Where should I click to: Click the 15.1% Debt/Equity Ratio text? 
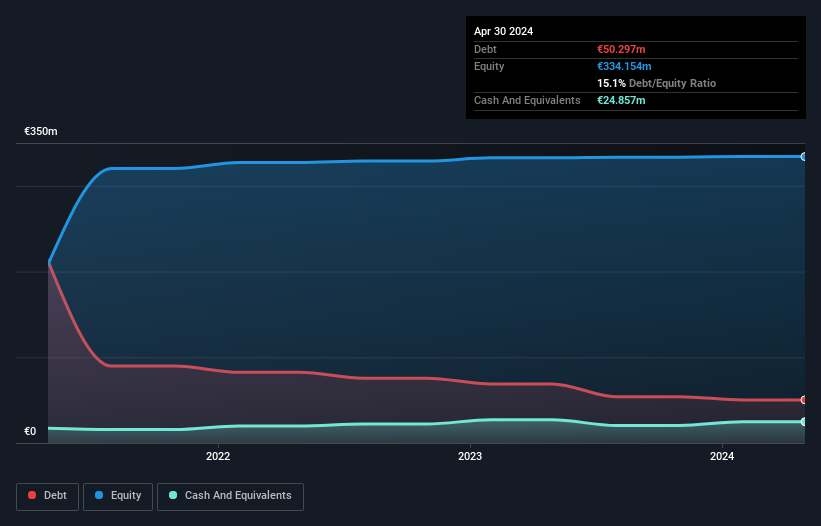click(x=657, y=83)
